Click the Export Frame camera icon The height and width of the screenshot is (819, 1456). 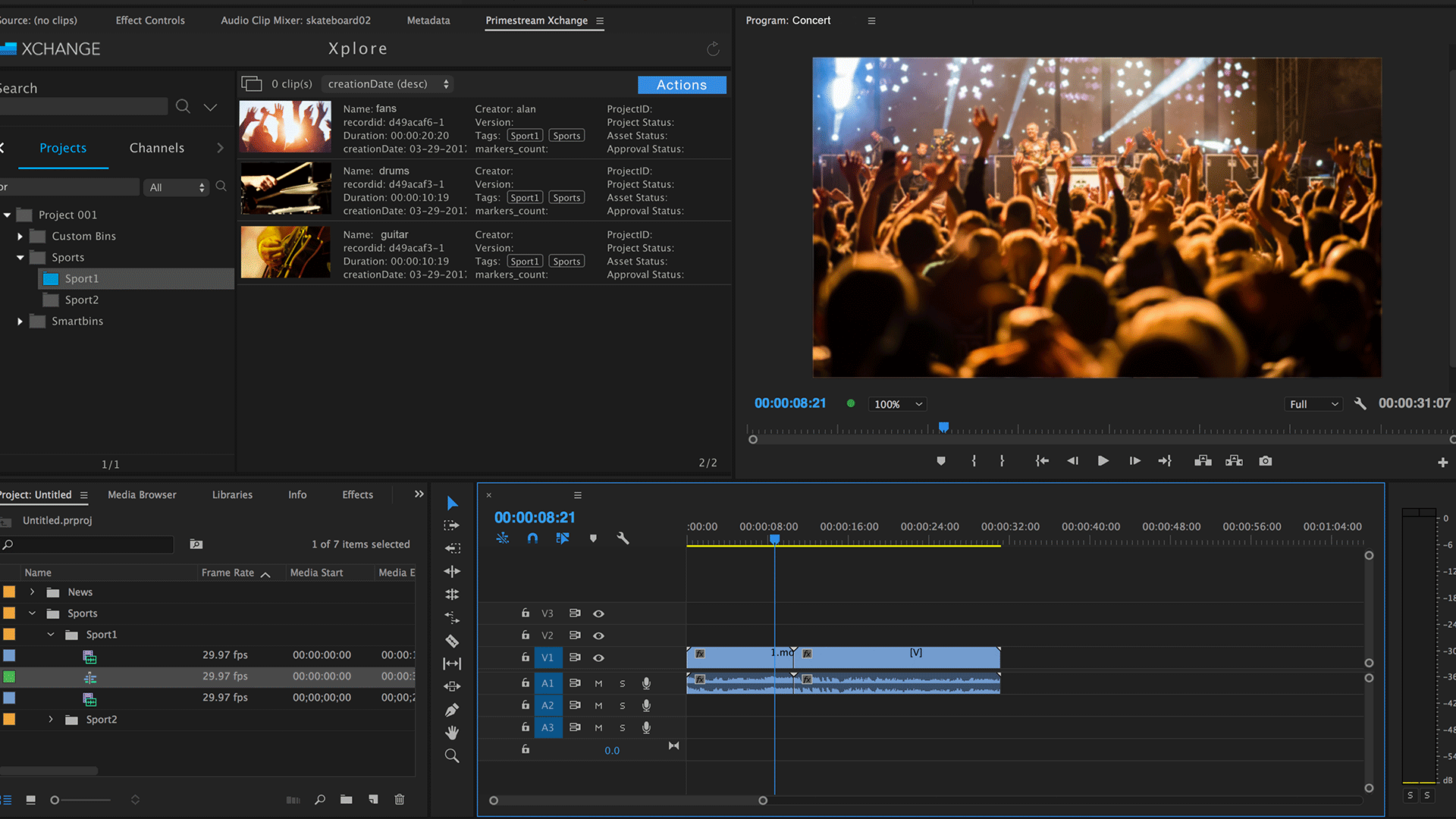(x=1265, y=461)
